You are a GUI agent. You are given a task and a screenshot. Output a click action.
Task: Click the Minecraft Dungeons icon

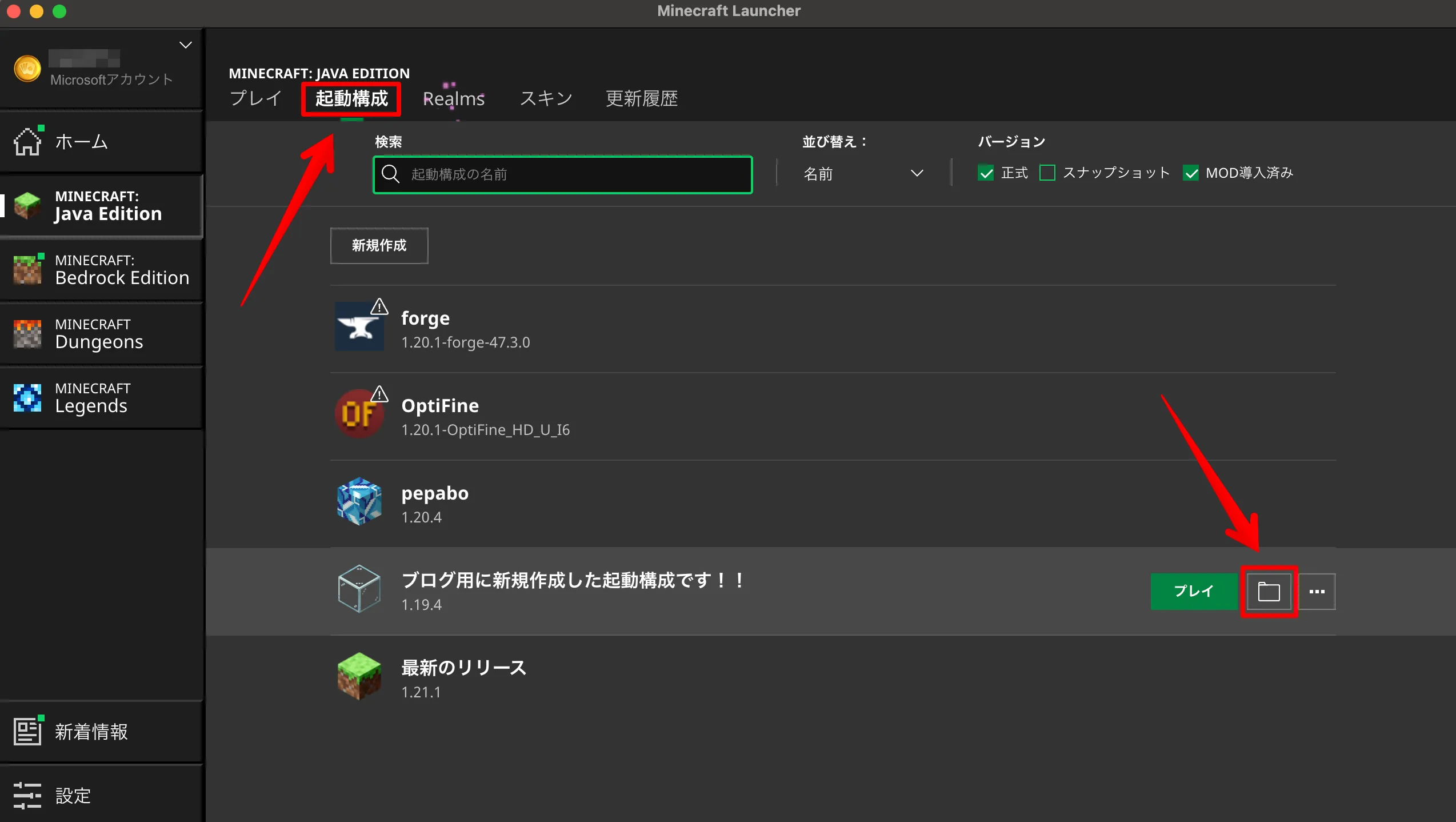[x=27, y=333]
